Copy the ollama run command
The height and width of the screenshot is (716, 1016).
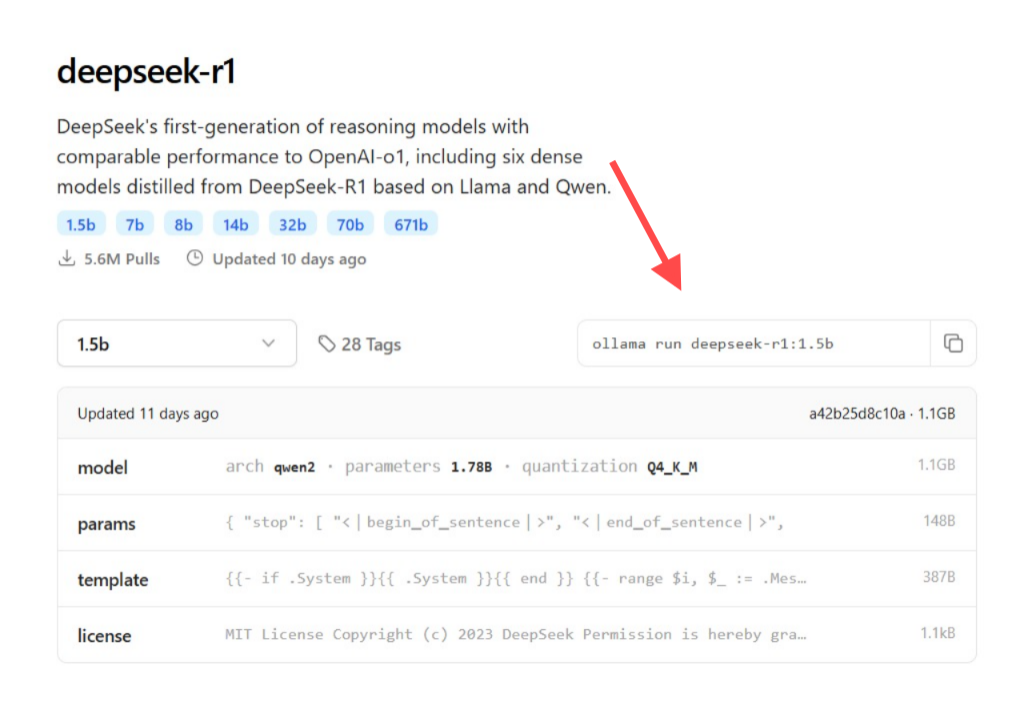952,343
